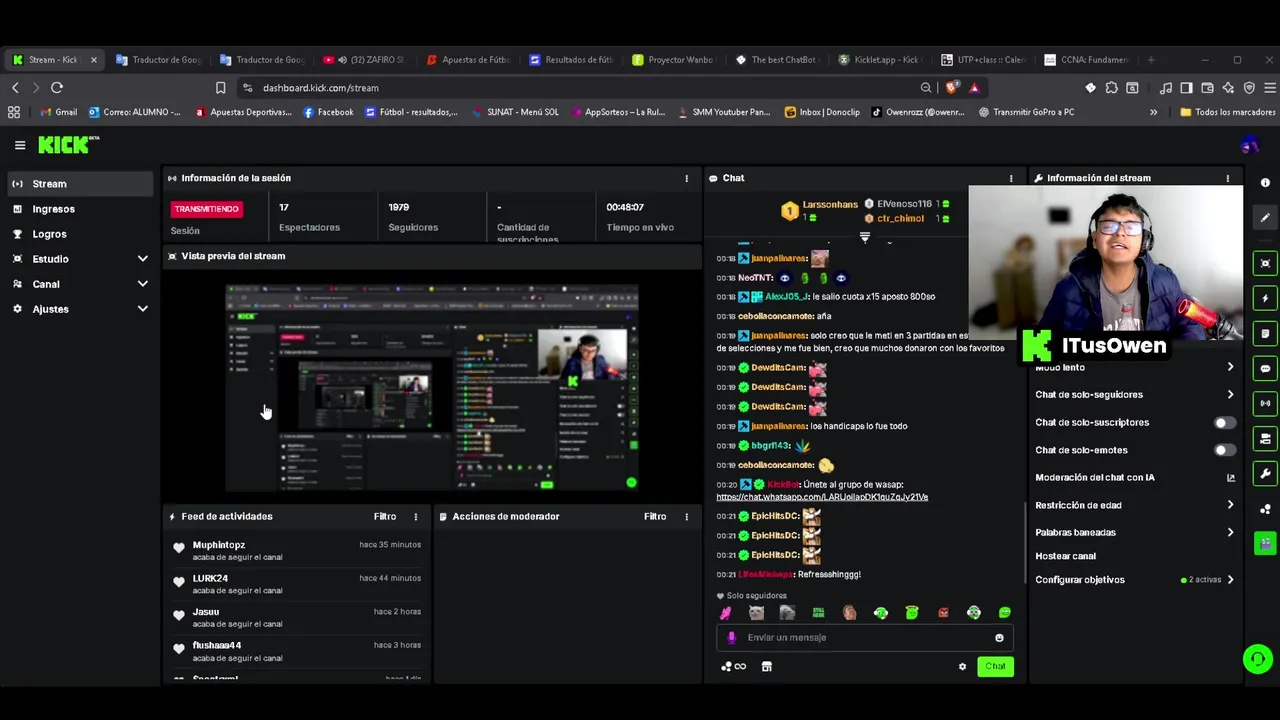Open Filtro in Feed de actividades
This screenshot has height=720, width=1280.
tap(385, 517)
